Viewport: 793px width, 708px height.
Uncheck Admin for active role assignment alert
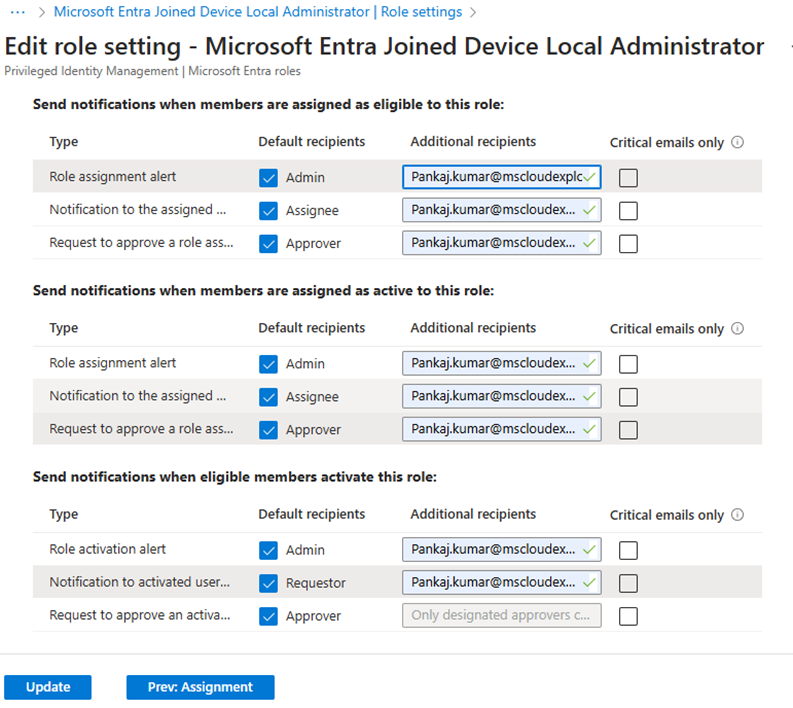coord(268,364)
